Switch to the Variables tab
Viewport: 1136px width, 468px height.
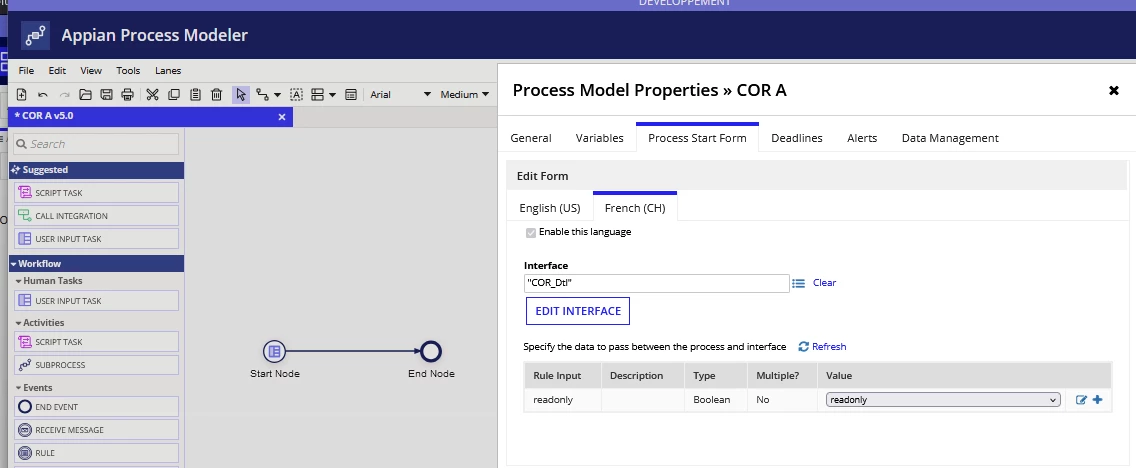click(x=599, y=138)
